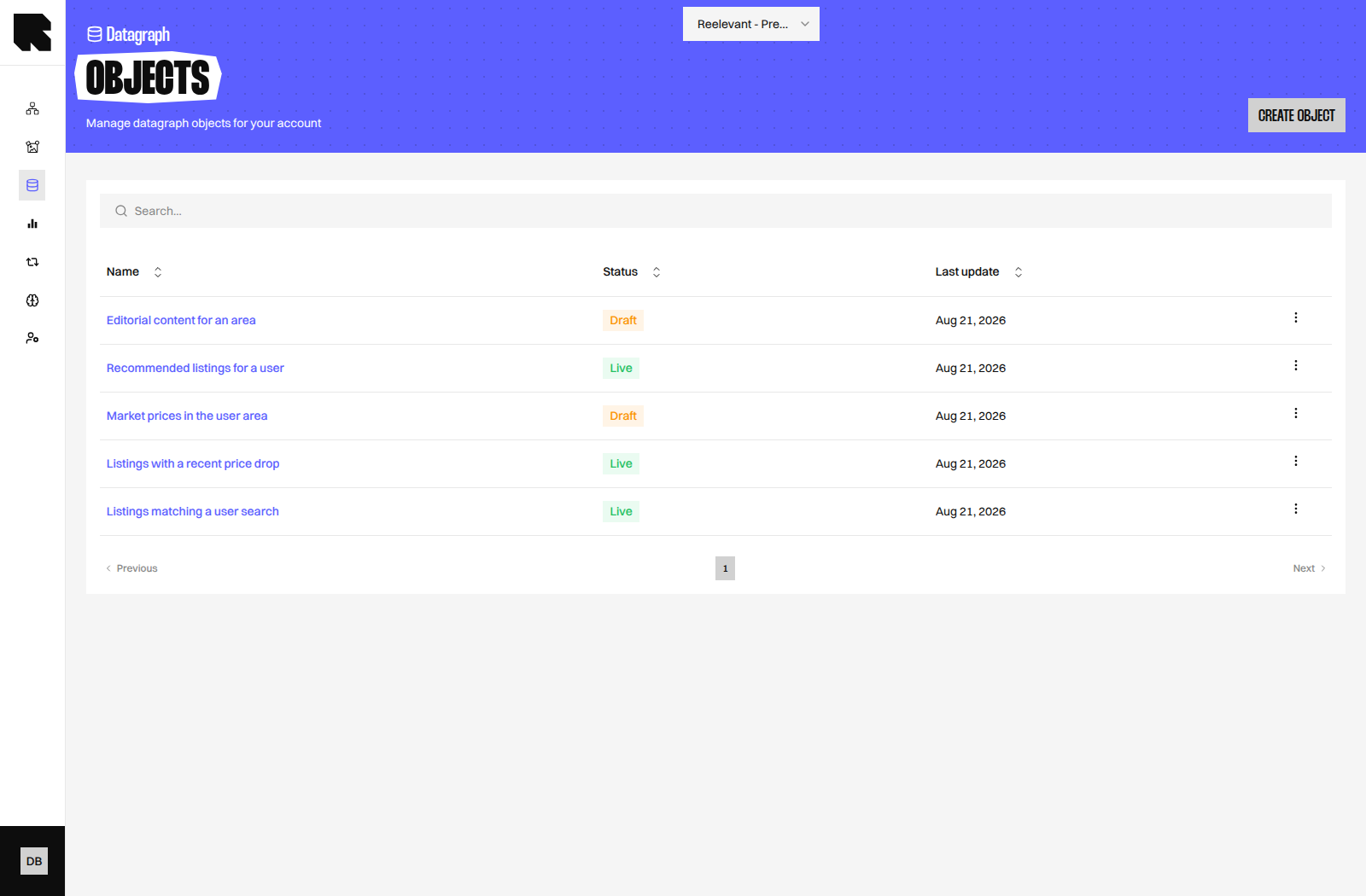
Task: Open more options for Editorial content for an area
Action: [1296, 317]
